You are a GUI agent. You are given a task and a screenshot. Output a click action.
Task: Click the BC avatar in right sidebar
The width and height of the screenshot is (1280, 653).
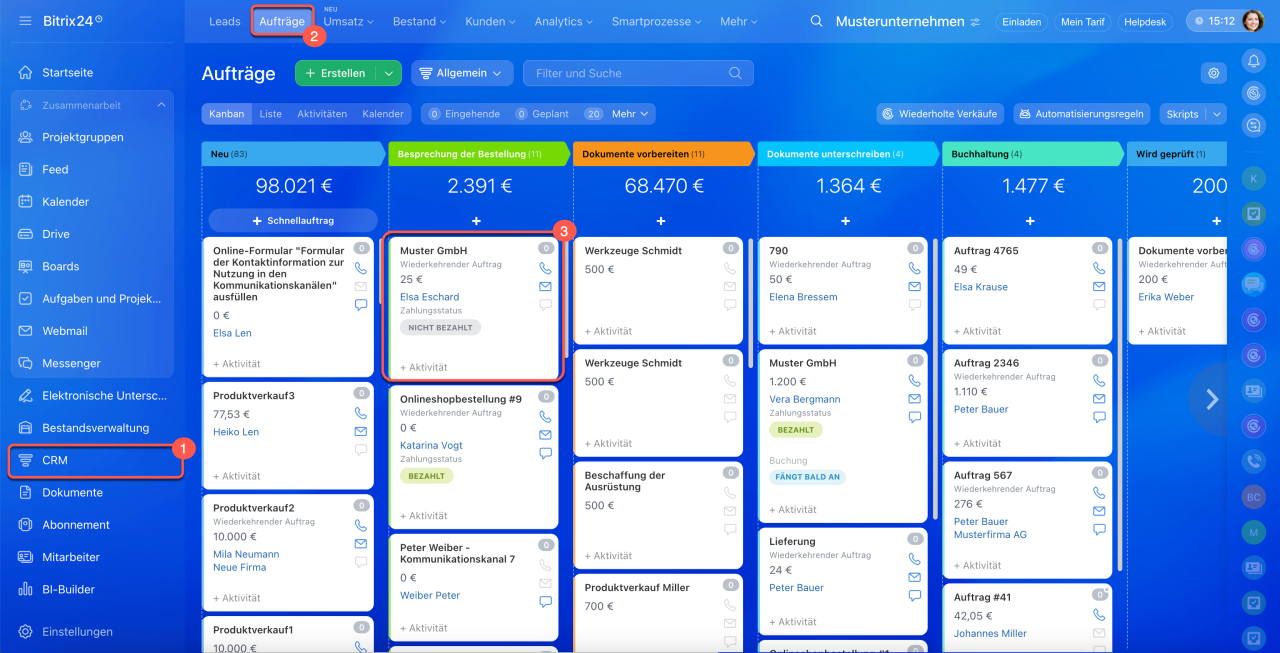pos(1253,497)
